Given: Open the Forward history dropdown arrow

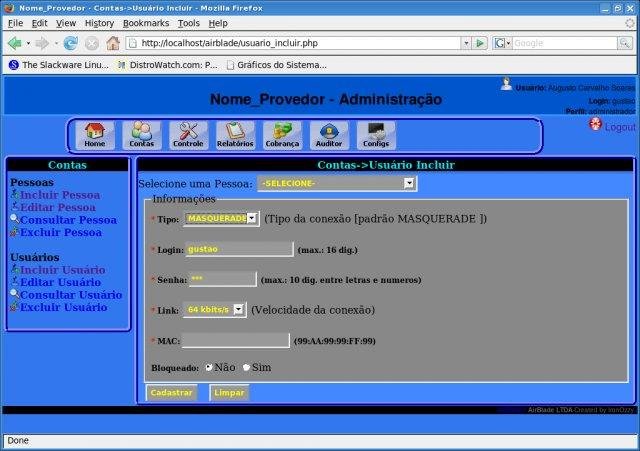Looking at the screenshot, I should [x=56, y=43].
